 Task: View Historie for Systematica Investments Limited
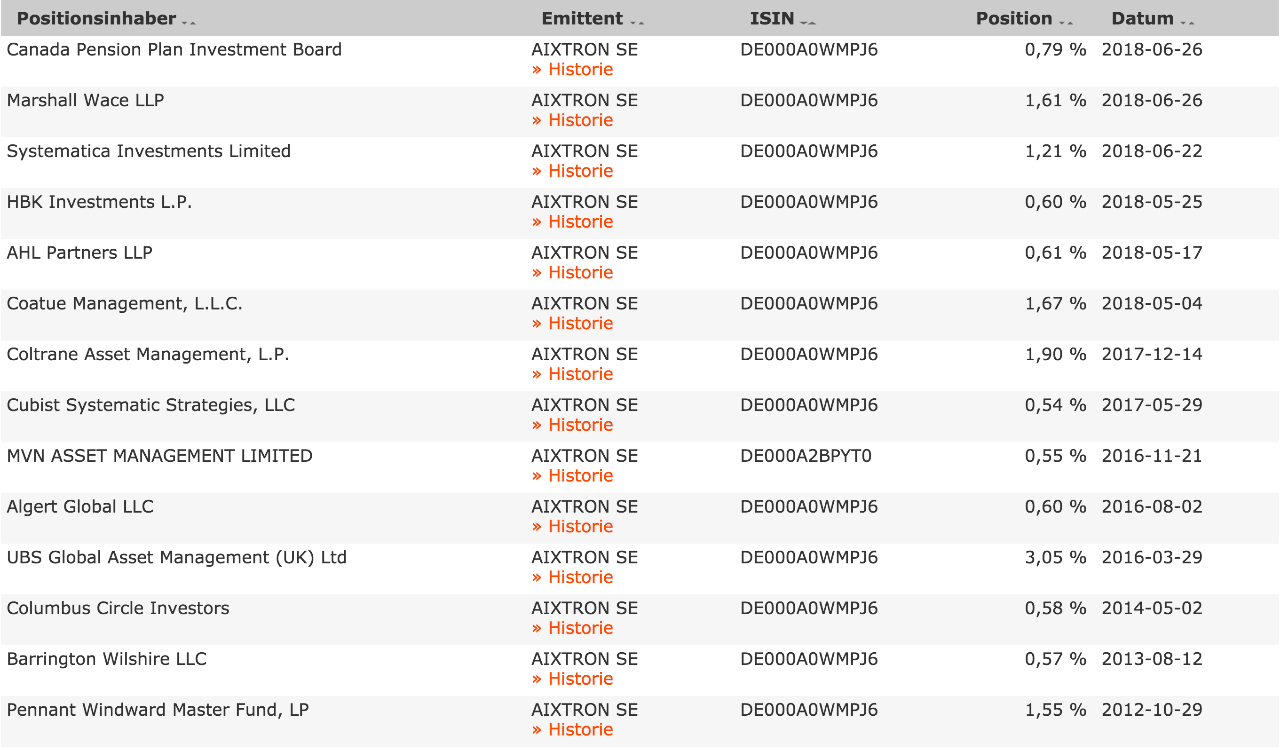pos(573,172)
